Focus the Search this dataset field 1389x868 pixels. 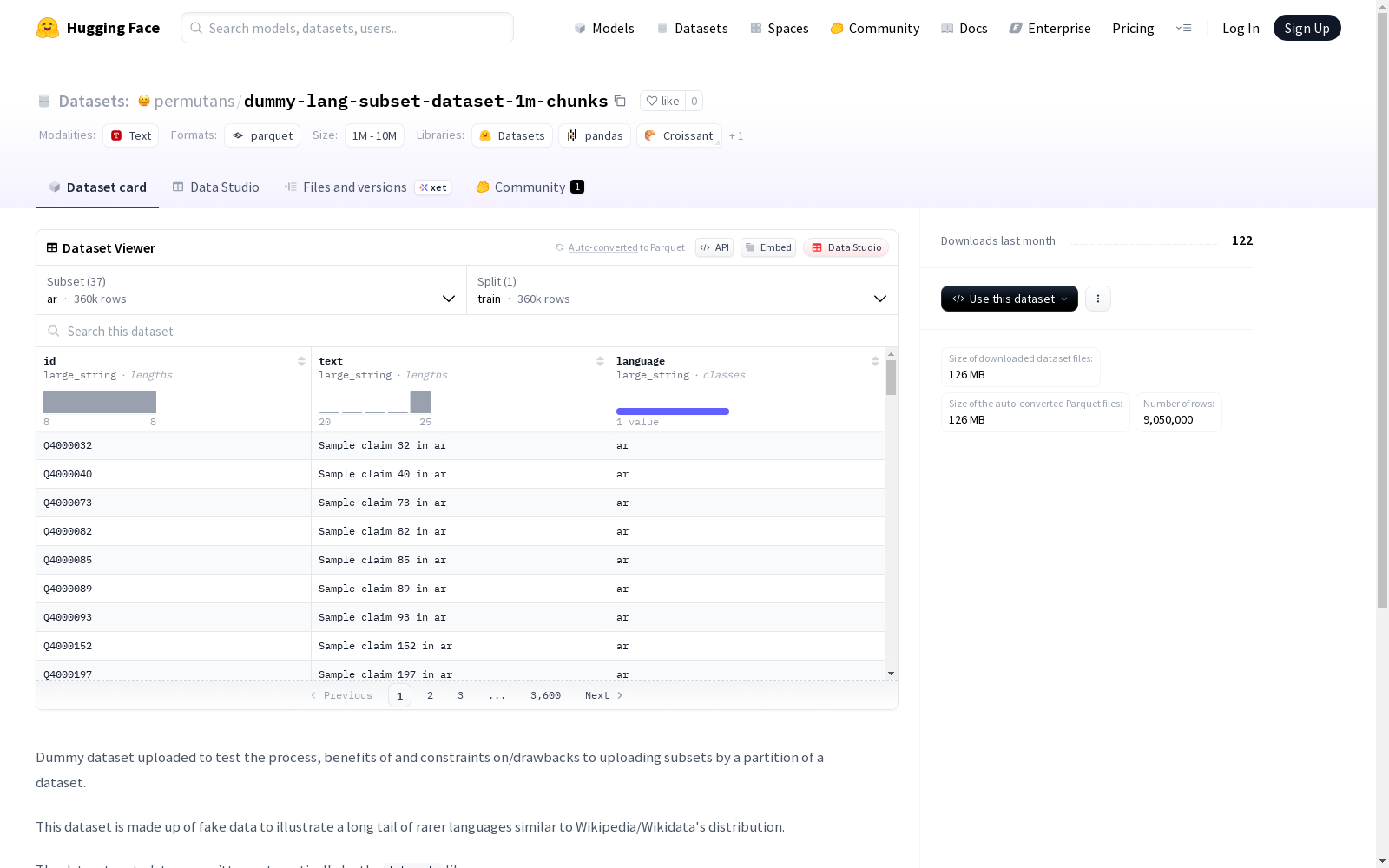point(467,331)
